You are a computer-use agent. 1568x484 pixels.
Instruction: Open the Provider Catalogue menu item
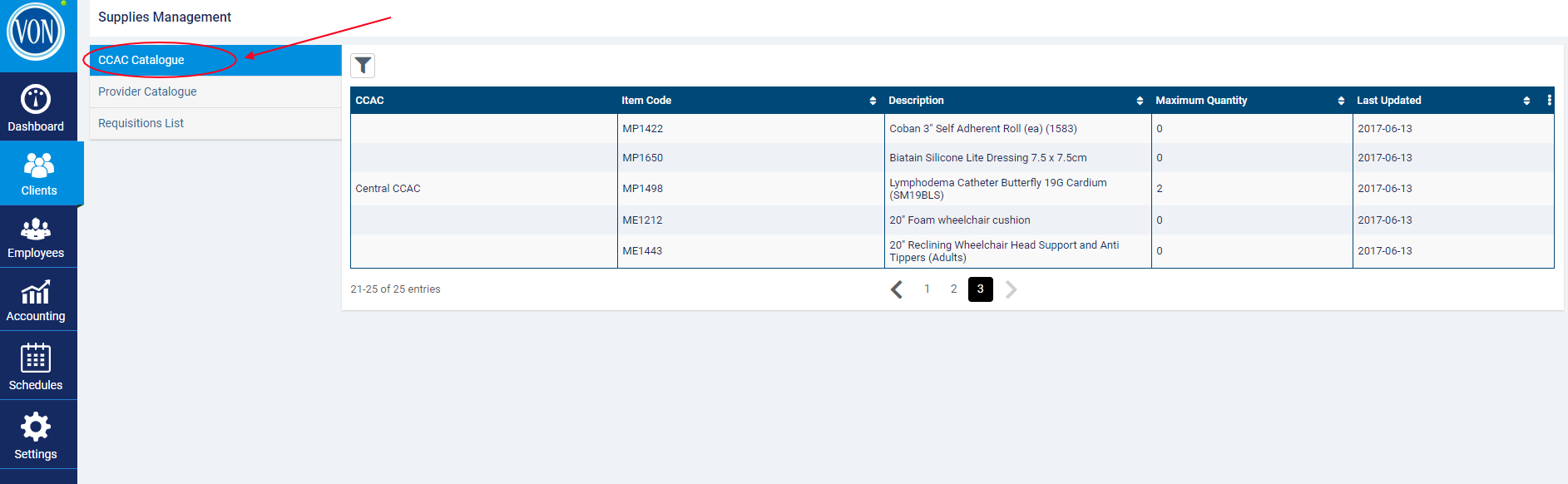click(x=215, y=91)
